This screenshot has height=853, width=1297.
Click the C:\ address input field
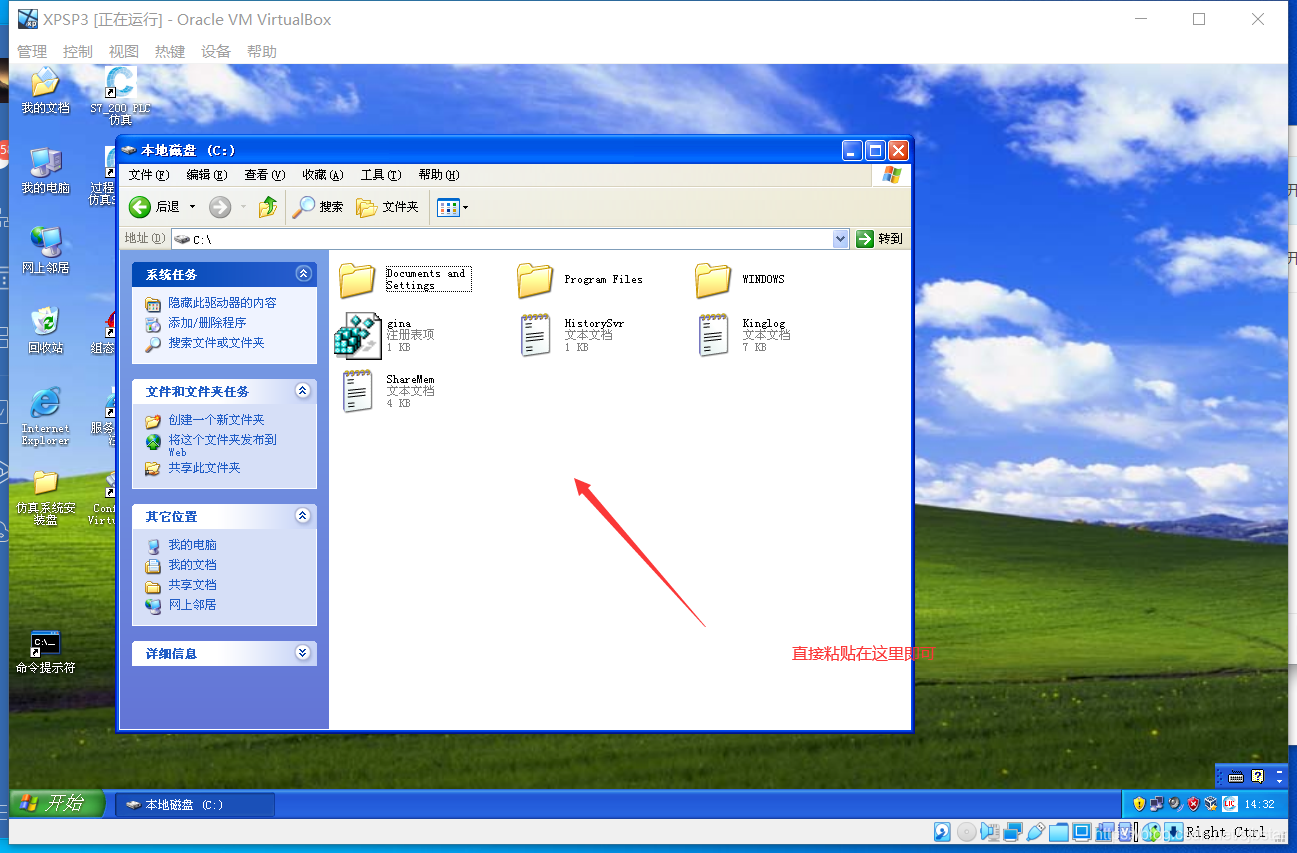pos(510,239)
